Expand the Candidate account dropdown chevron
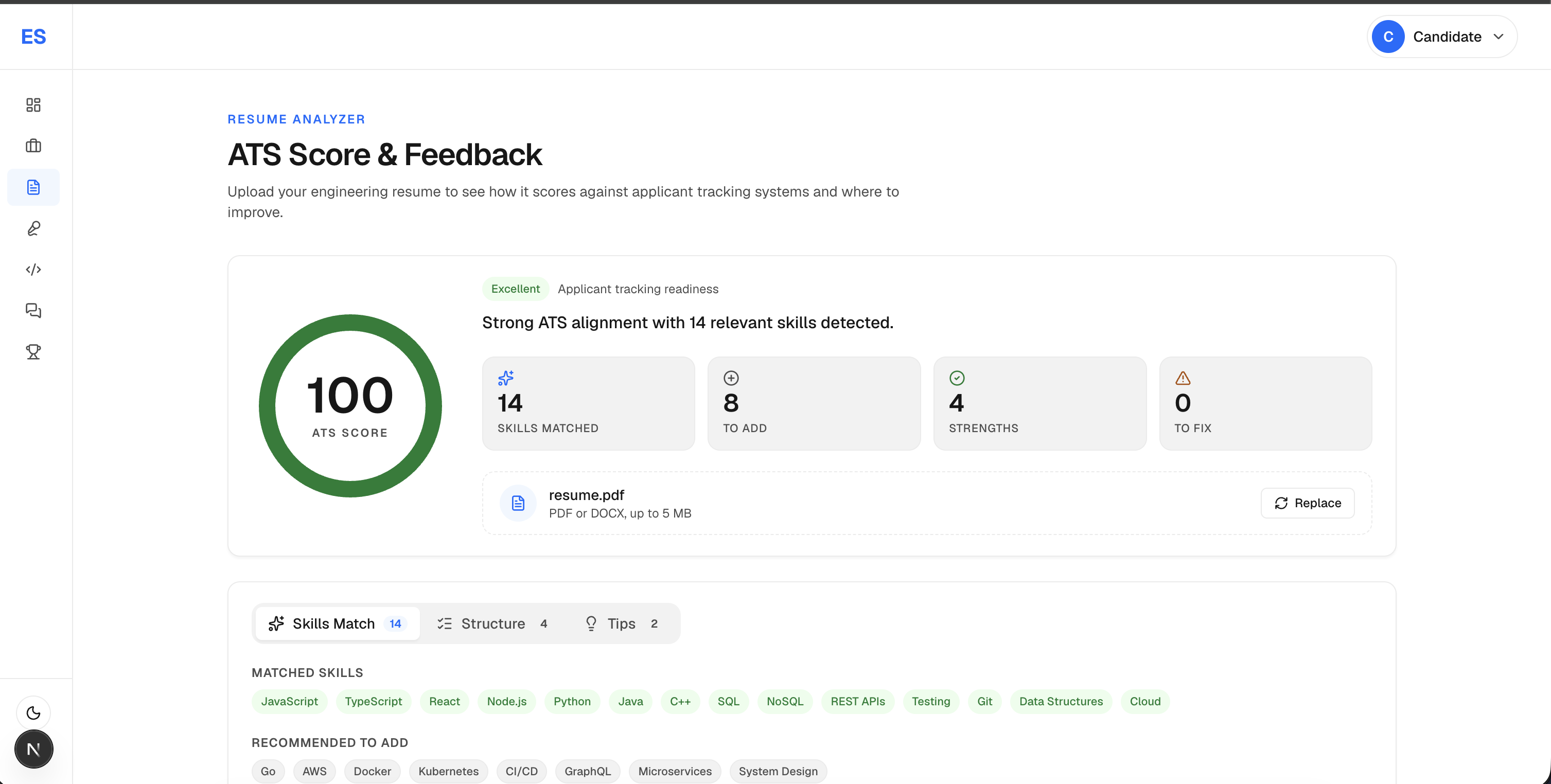Image resolution: width=1551 pixels, height=784 pixels. pyautogui.click(x=1499, y=37)
